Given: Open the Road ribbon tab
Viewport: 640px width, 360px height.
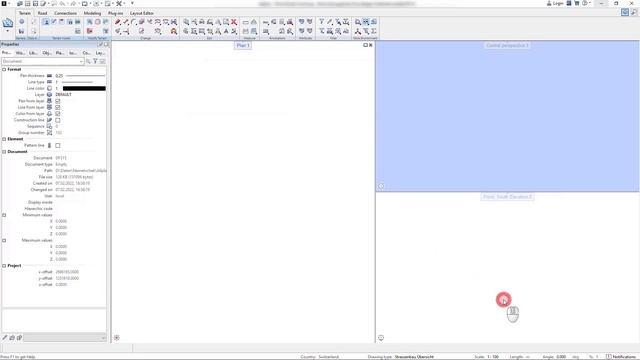Looking at the screenshot, I should pos(42,13).
